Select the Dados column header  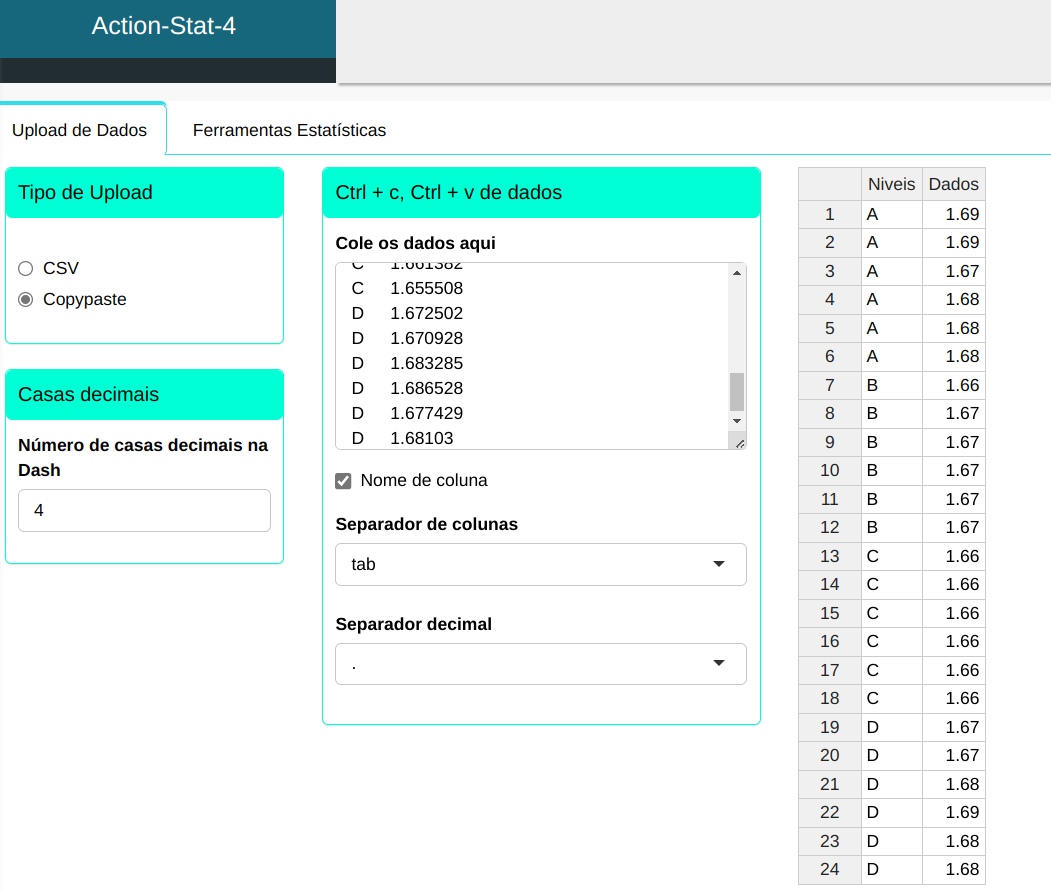click(953, 184)
